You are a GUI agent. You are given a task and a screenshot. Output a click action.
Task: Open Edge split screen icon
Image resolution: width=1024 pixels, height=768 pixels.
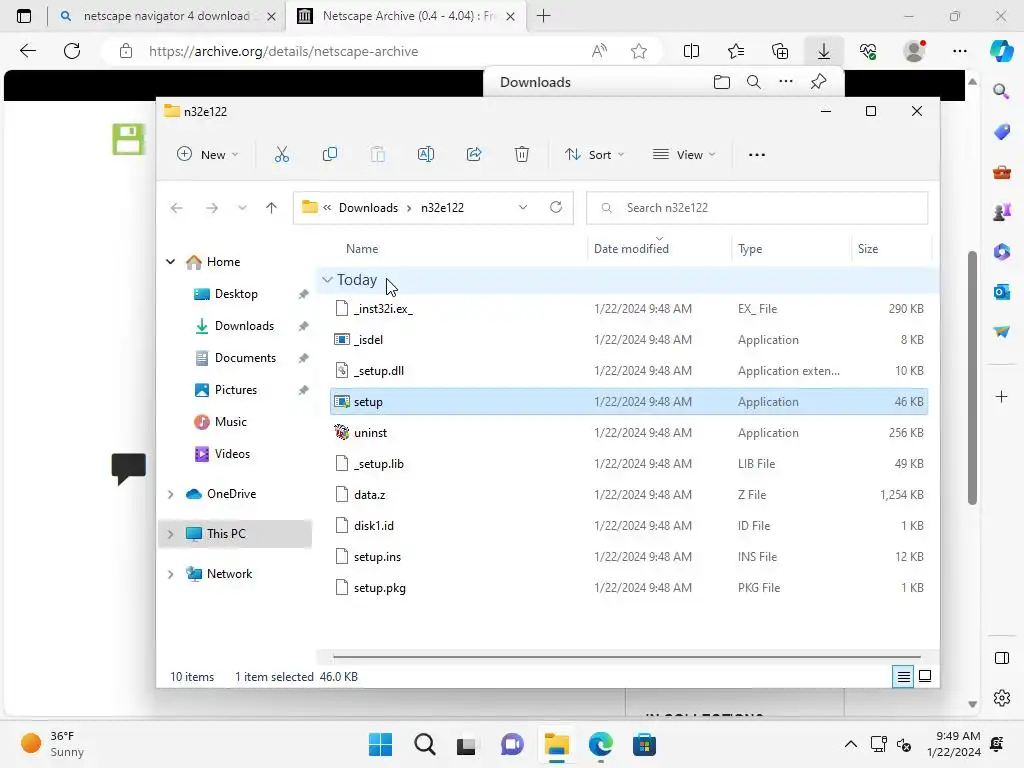pyautogui.click(x=691, y=52)
